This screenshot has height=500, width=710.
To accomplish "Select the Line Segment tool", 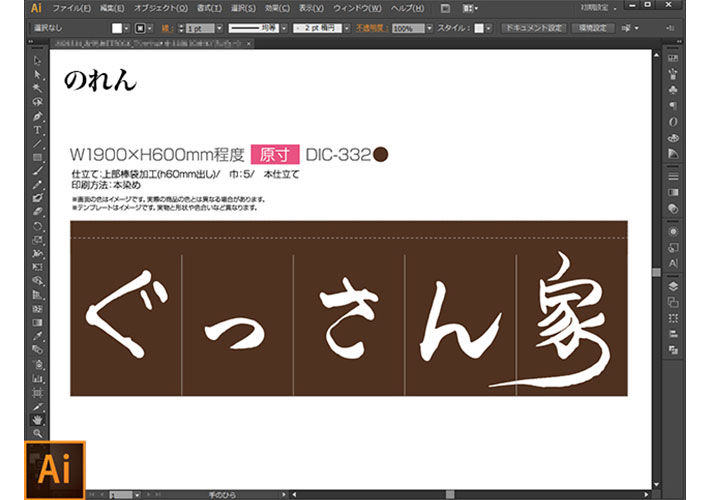I will pos(37,144).
